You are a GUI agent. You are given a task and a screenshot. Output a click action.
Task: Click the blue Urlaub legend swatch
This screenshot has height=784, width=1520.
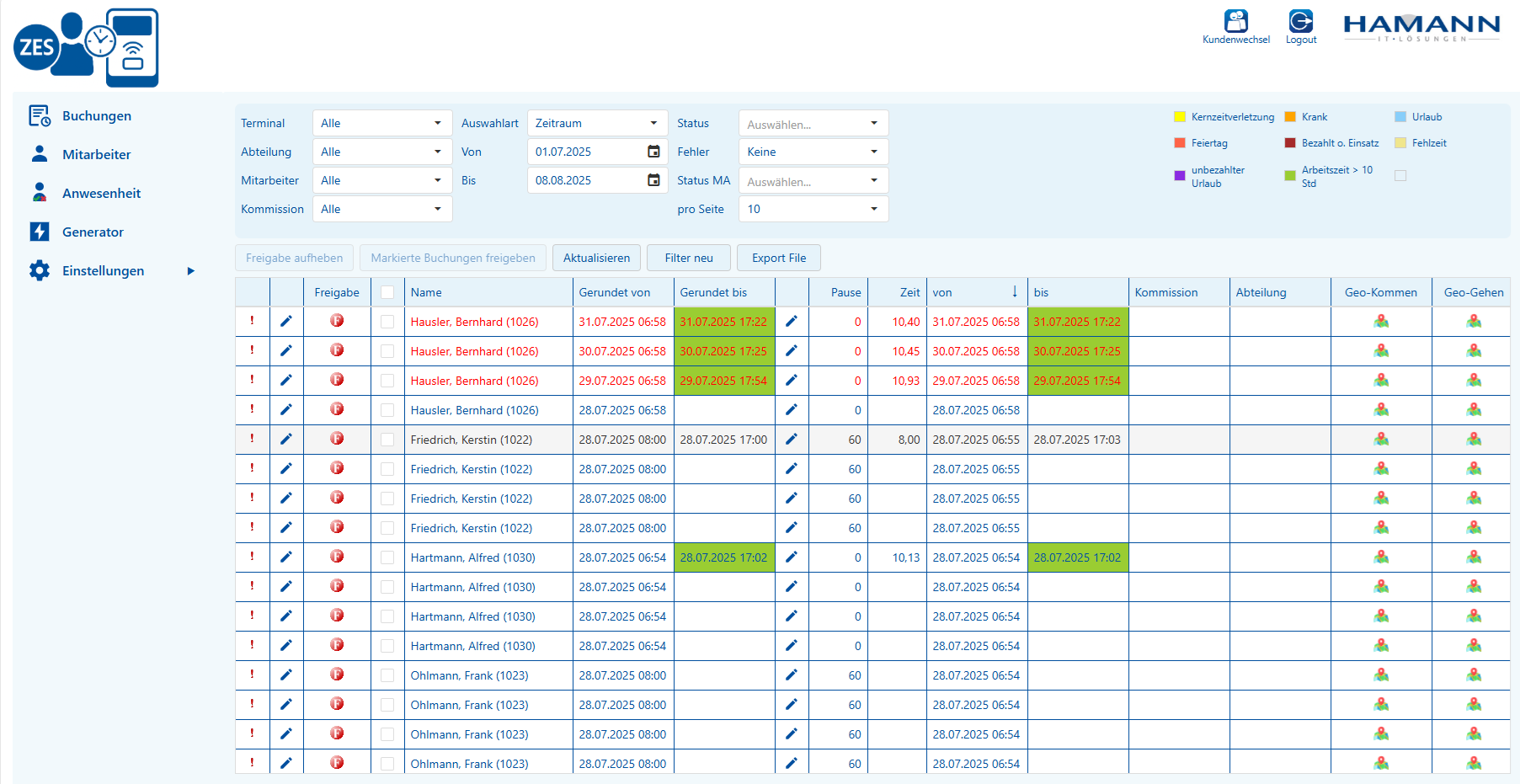point(1400,116)
